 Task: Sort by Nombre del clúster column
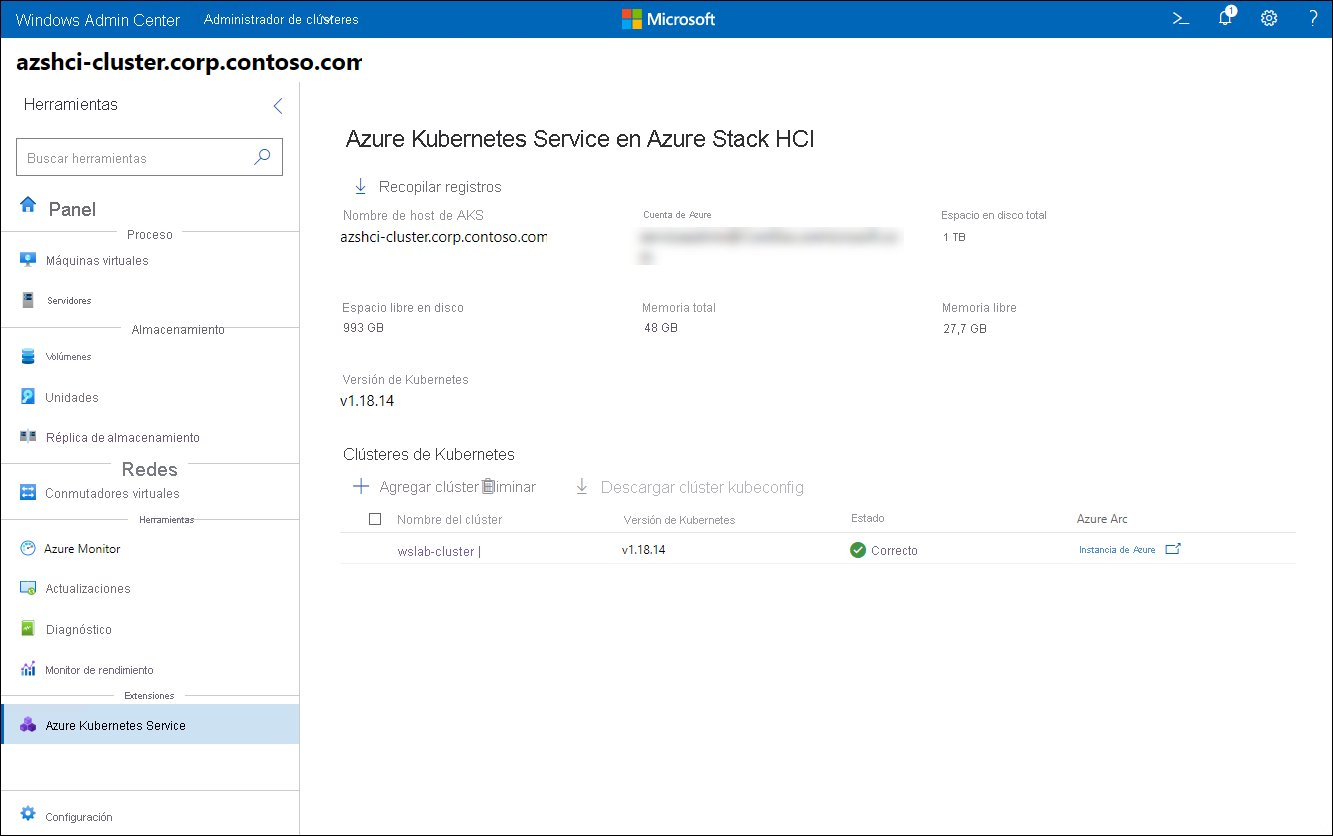pyautogui.click(x=449, y=519)
